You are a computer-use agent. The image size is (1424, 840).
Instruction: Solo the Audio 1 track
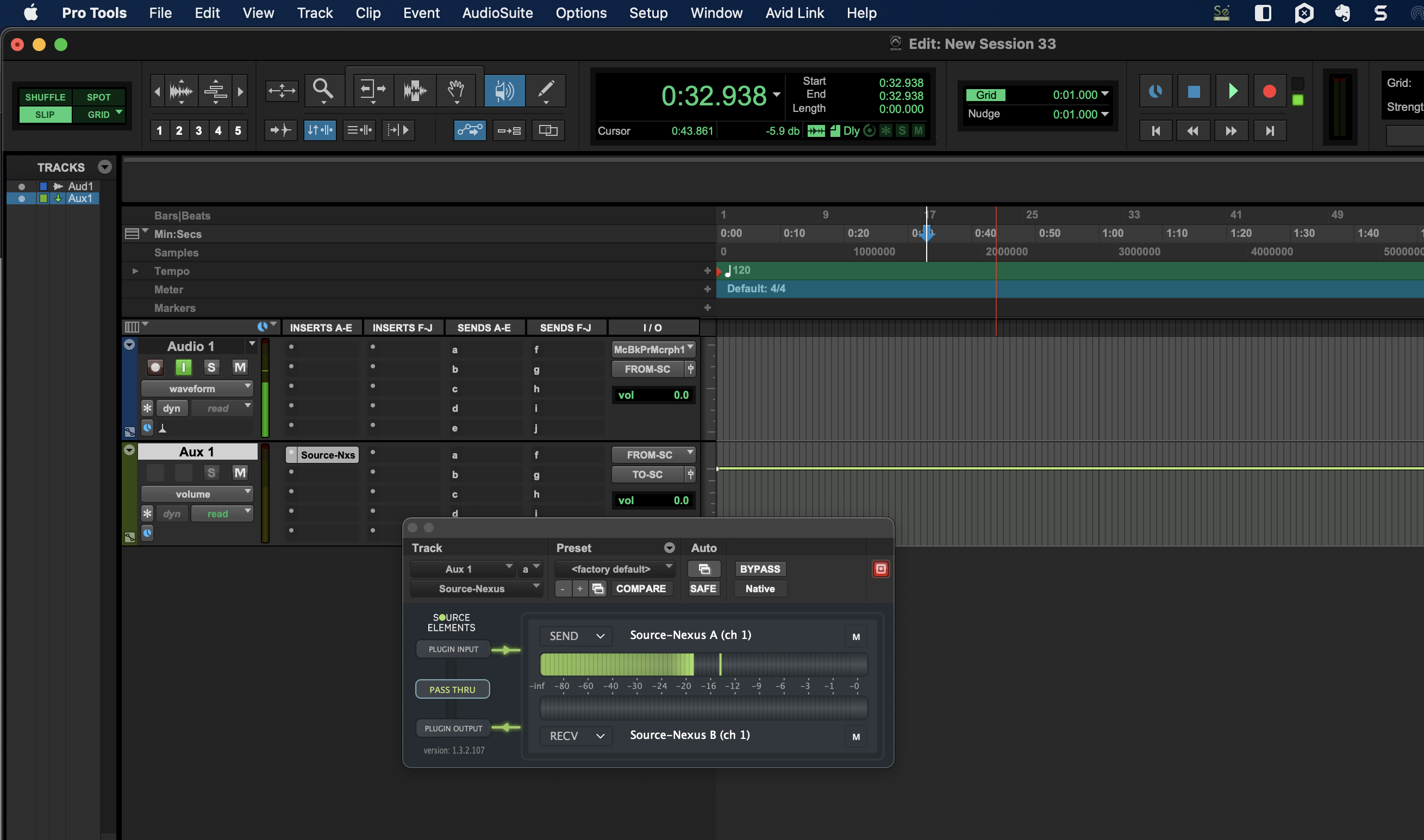click(x=211, y=367)
